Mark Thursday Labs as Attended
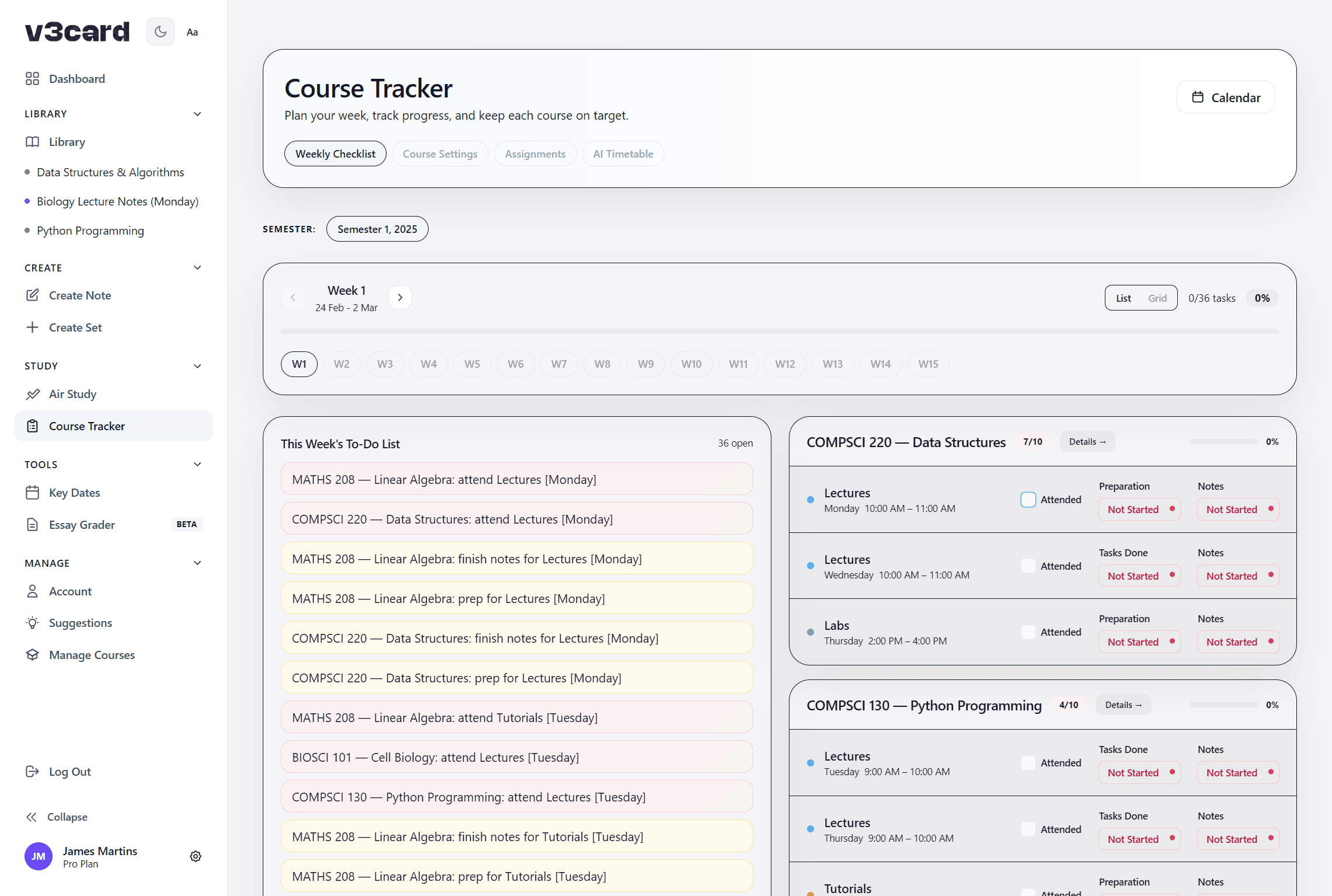Screen dimensions: 1332x896 1028,632
